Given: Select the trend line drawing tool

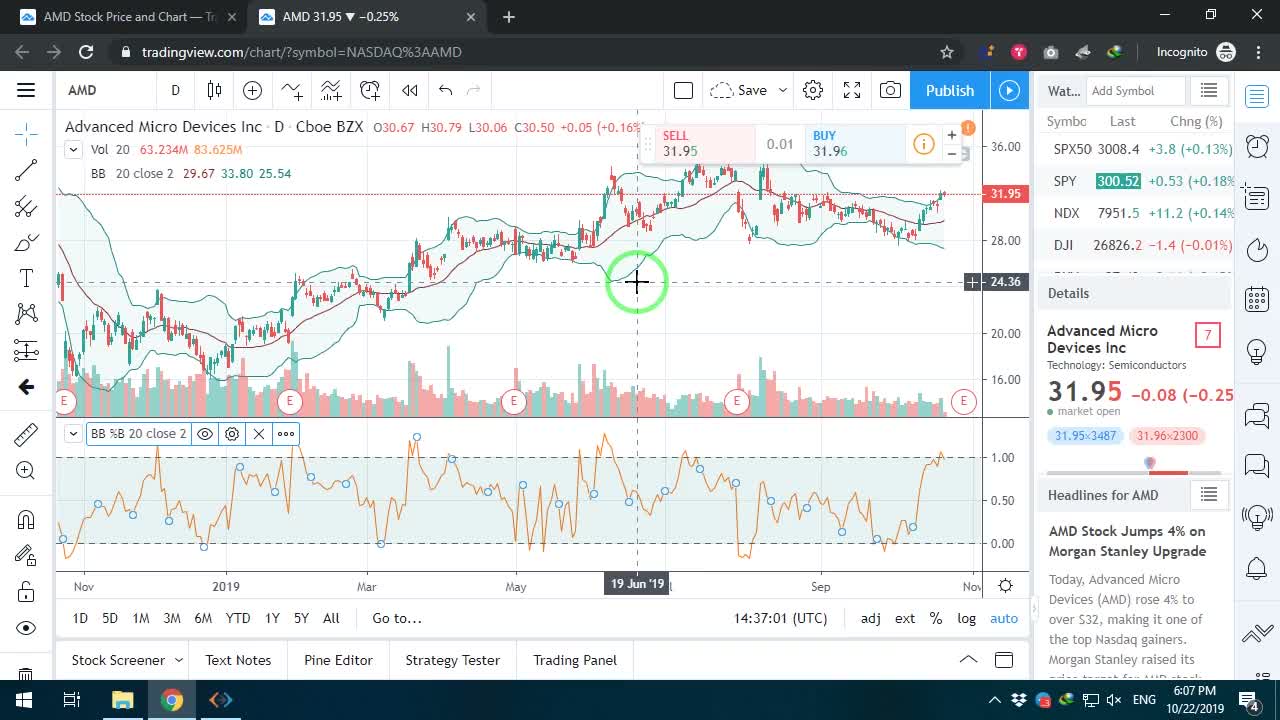Looking at the screenshot, I should (x=26, y=170).
